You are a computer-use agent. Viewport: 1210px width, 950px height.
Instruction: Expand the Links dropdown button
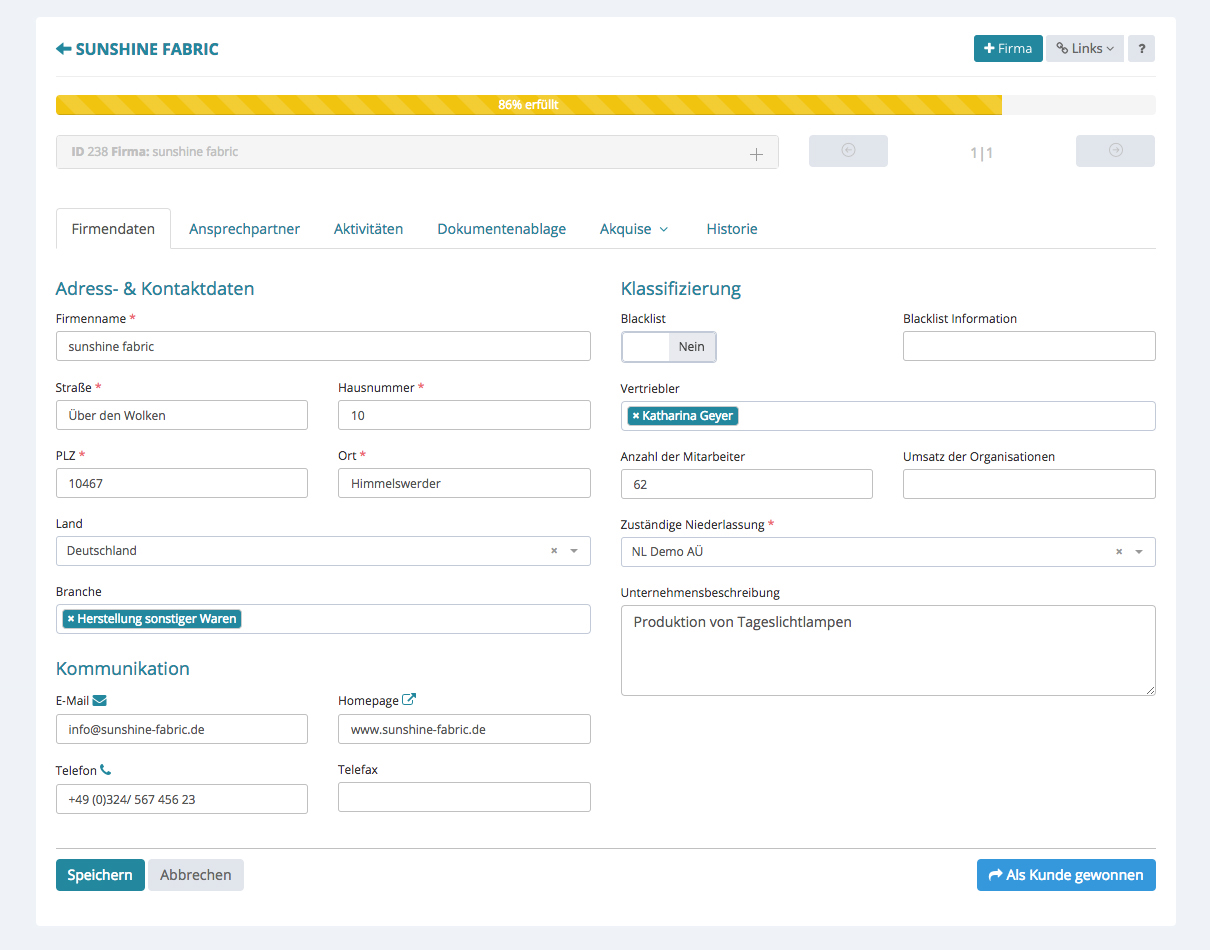pos(1084,49)
